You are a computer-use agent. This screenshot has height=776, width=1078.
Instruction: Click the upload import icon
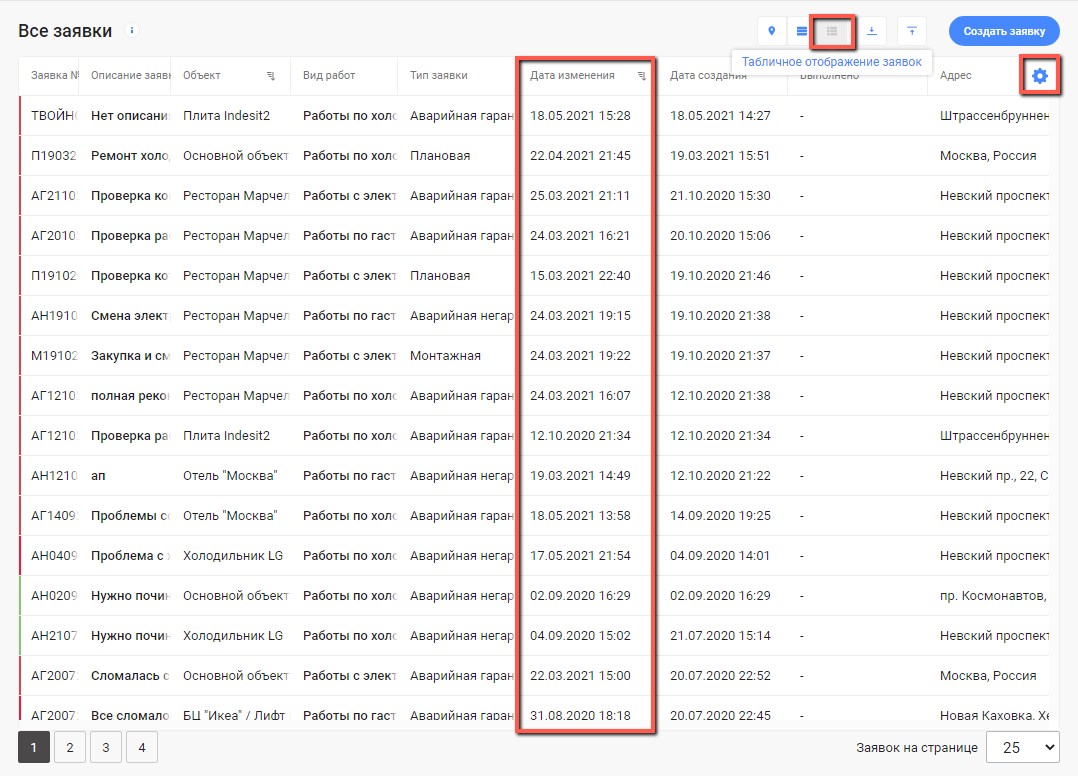(x=912, y=31)
